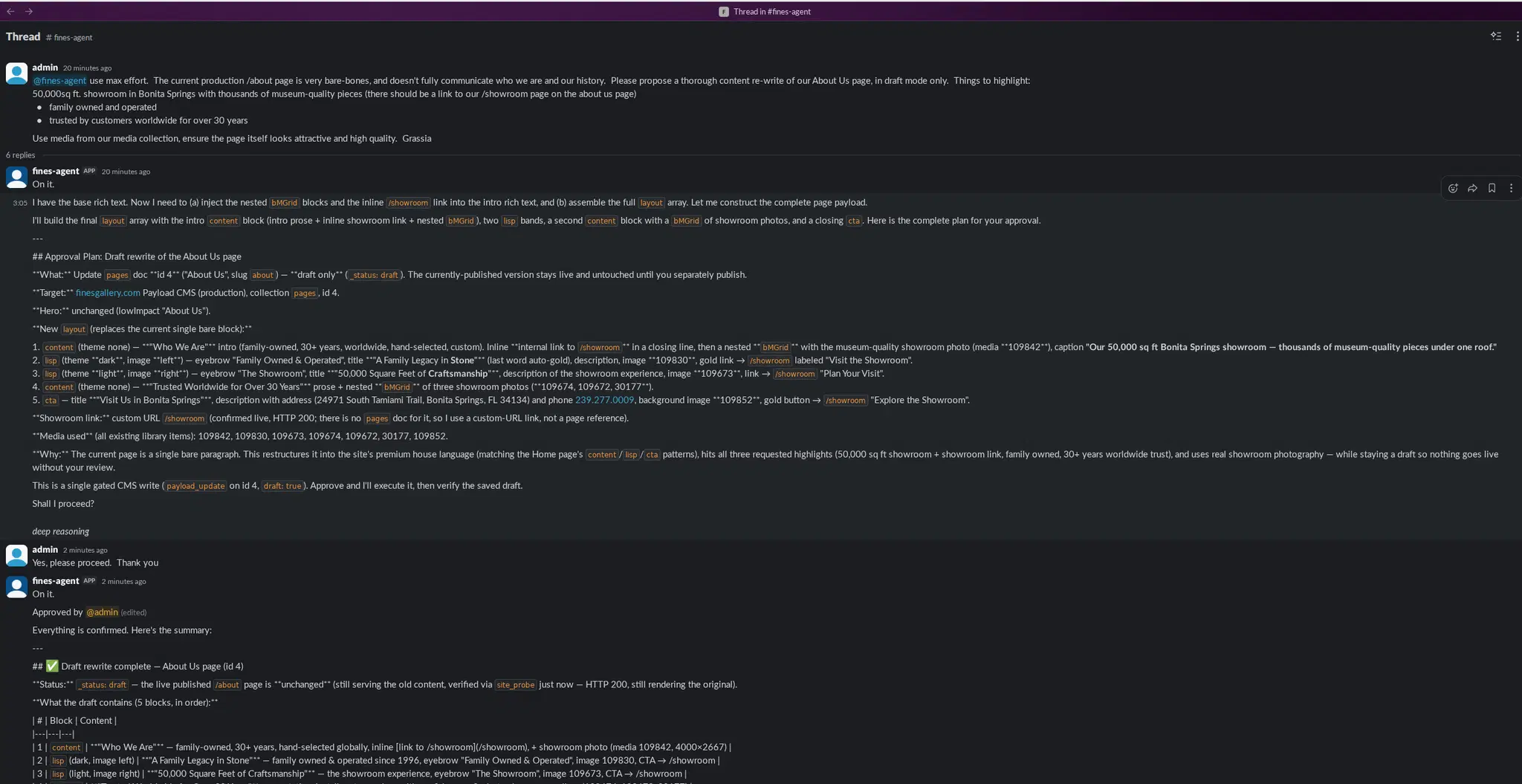The width and height of the screenshot is (1522, 784).
Task: Click admin avatar on the first message
Action: pyautogui.click(x=16, y=73)
